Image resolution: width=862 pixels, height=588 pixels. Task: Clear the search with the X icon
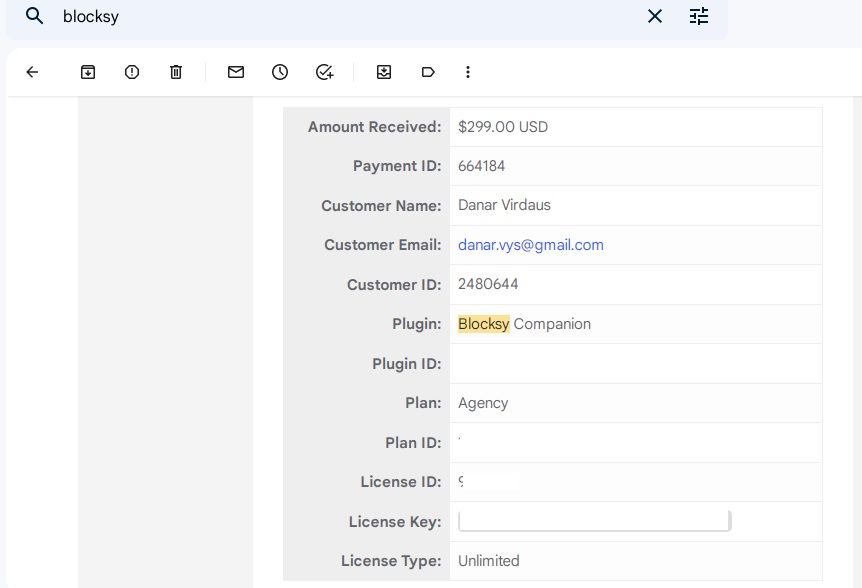click(655, 16)
